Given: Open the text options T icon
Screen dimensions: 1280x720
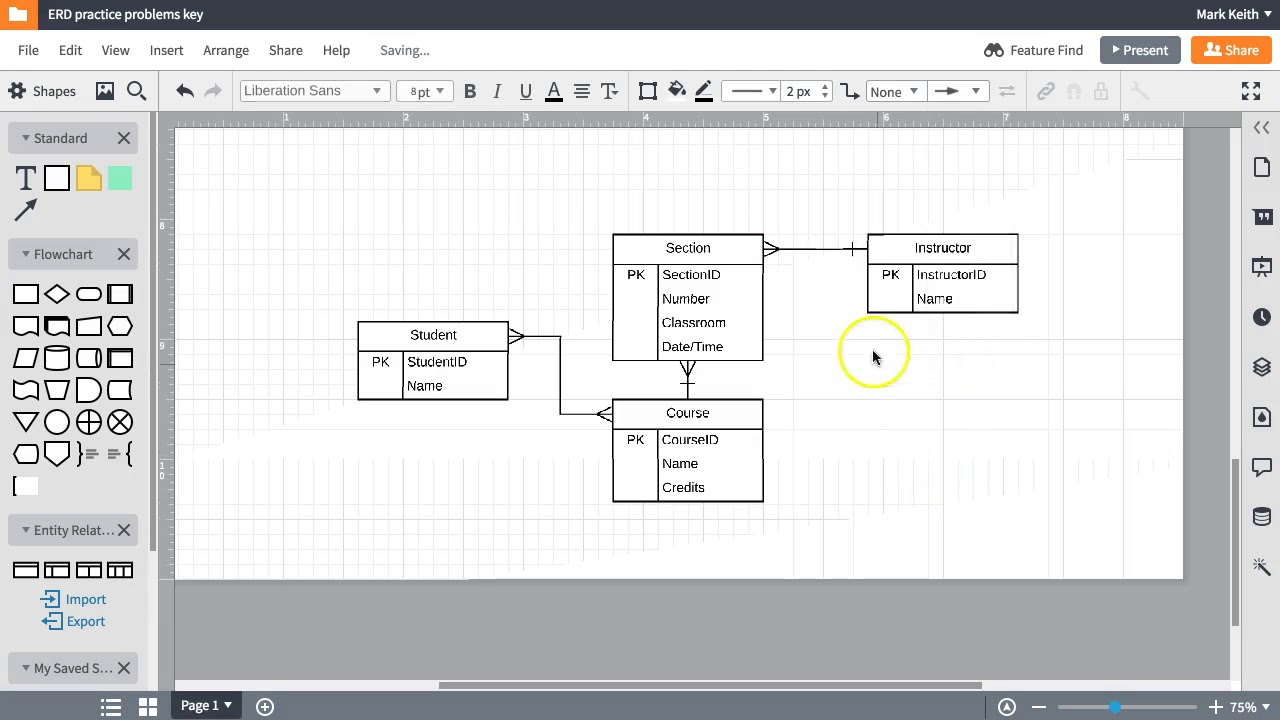Looking at the screenshot, I should pos(609,91).
